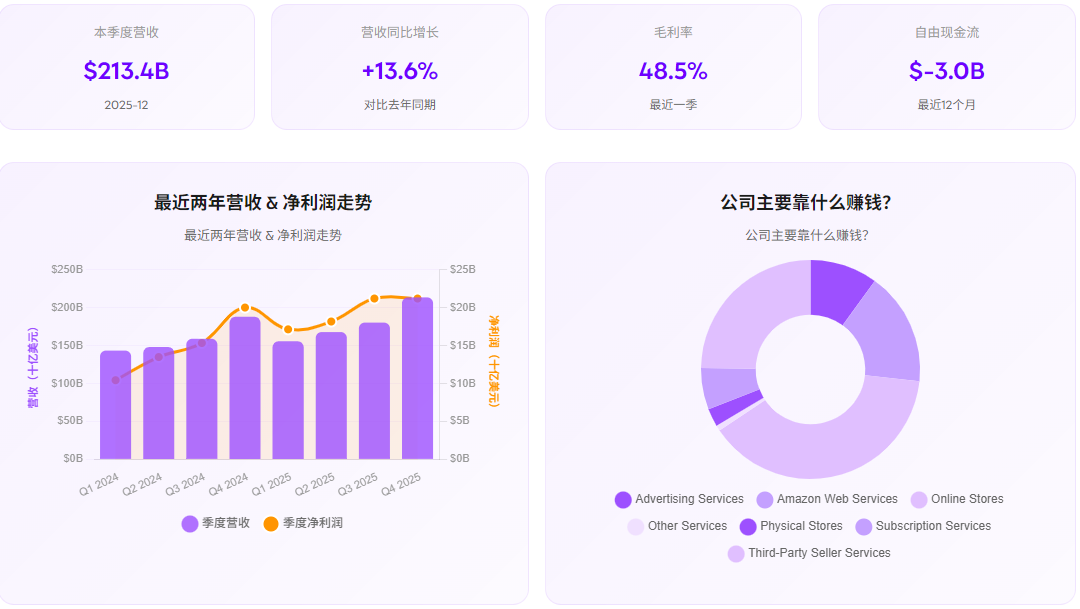Open the 毛利率 card details
The width and height of the screenshot is (1080, 609).
point(673,65)
